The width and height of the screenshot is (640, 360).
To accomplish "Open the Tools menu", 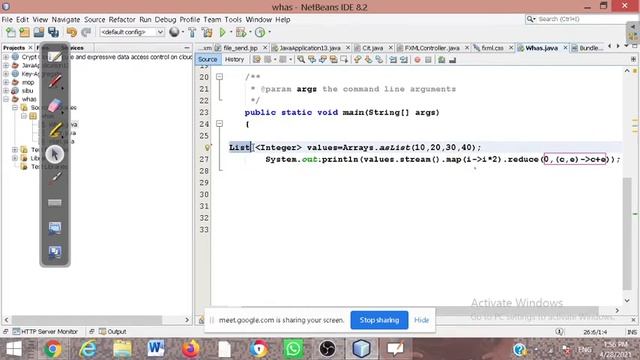I will pyautogui.click(x=233, y=20).
